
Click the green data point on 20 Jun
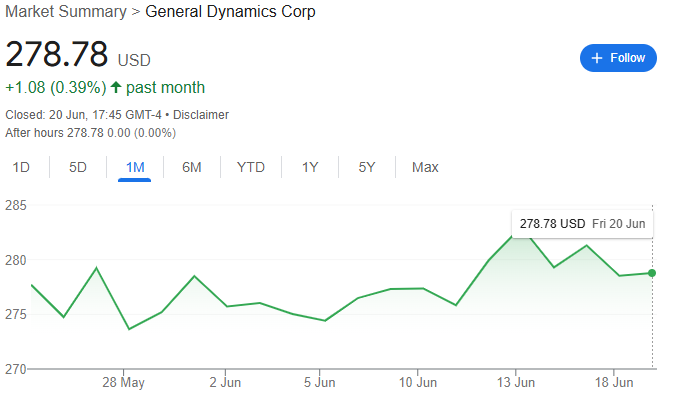pyautogui.click(x=652, y=273)
